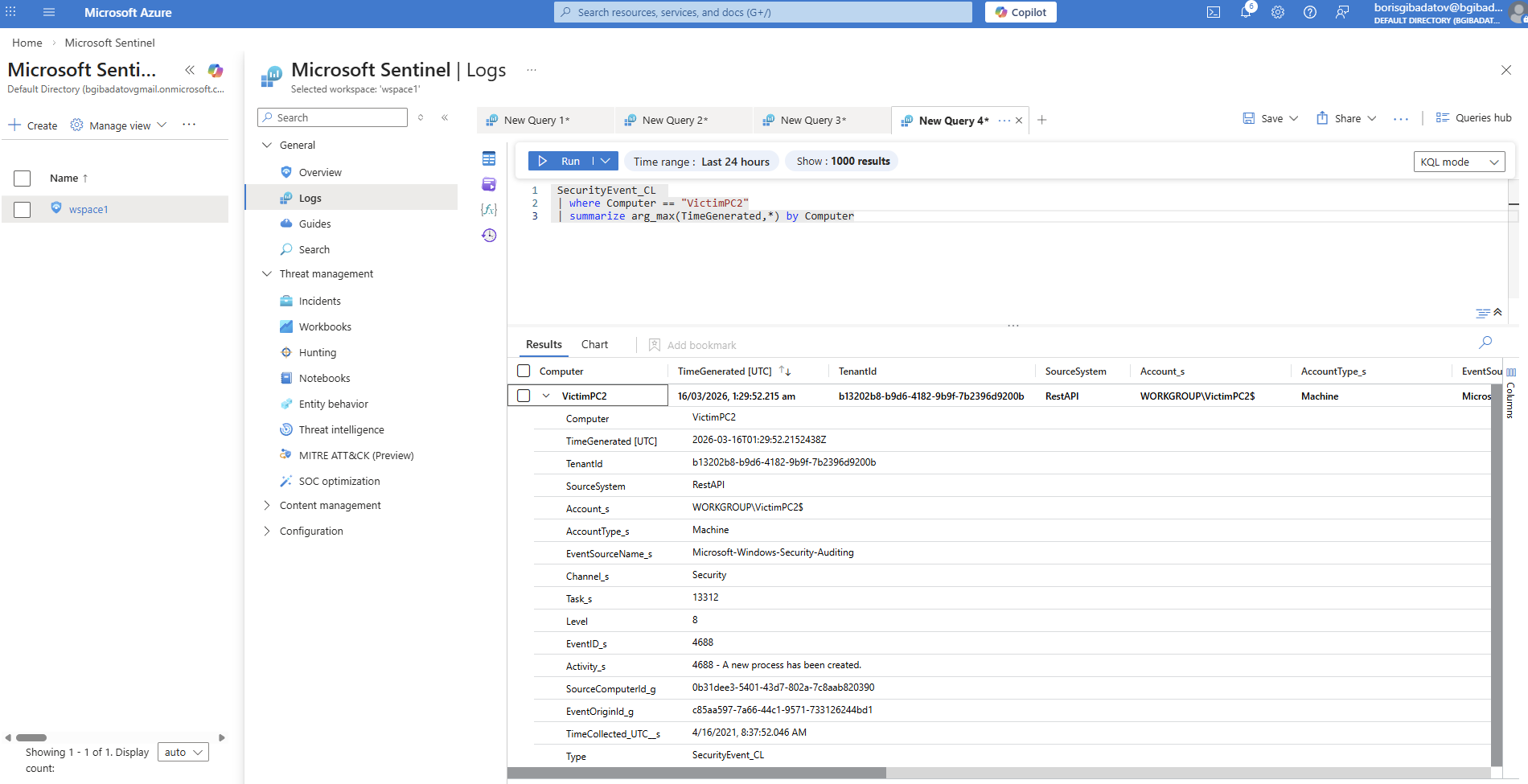Click the notifications bell icon
Image resolution: width=1528 pixels, height=784 pixels.
[x=1246, y=13]
